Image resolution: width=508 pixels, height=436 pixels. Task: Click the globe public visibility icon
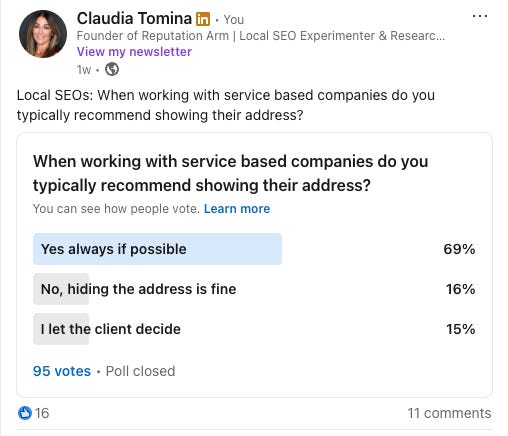coord(112,69)
